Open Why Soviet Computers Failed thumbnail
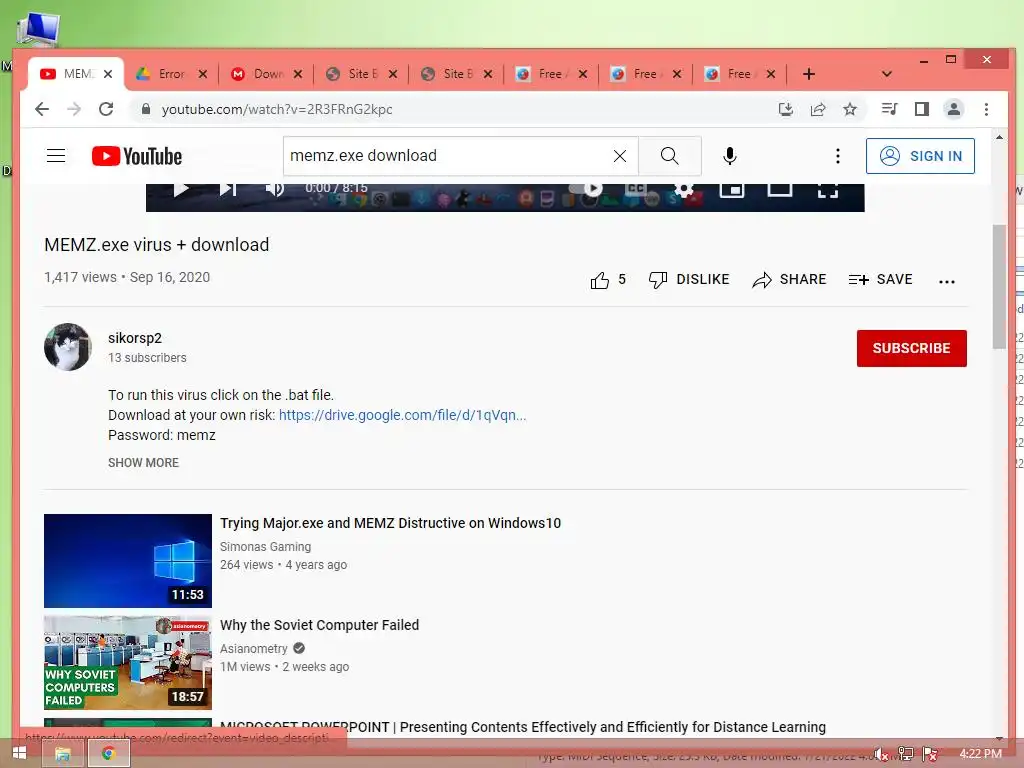1024x768 pixels. click(128, 663)
